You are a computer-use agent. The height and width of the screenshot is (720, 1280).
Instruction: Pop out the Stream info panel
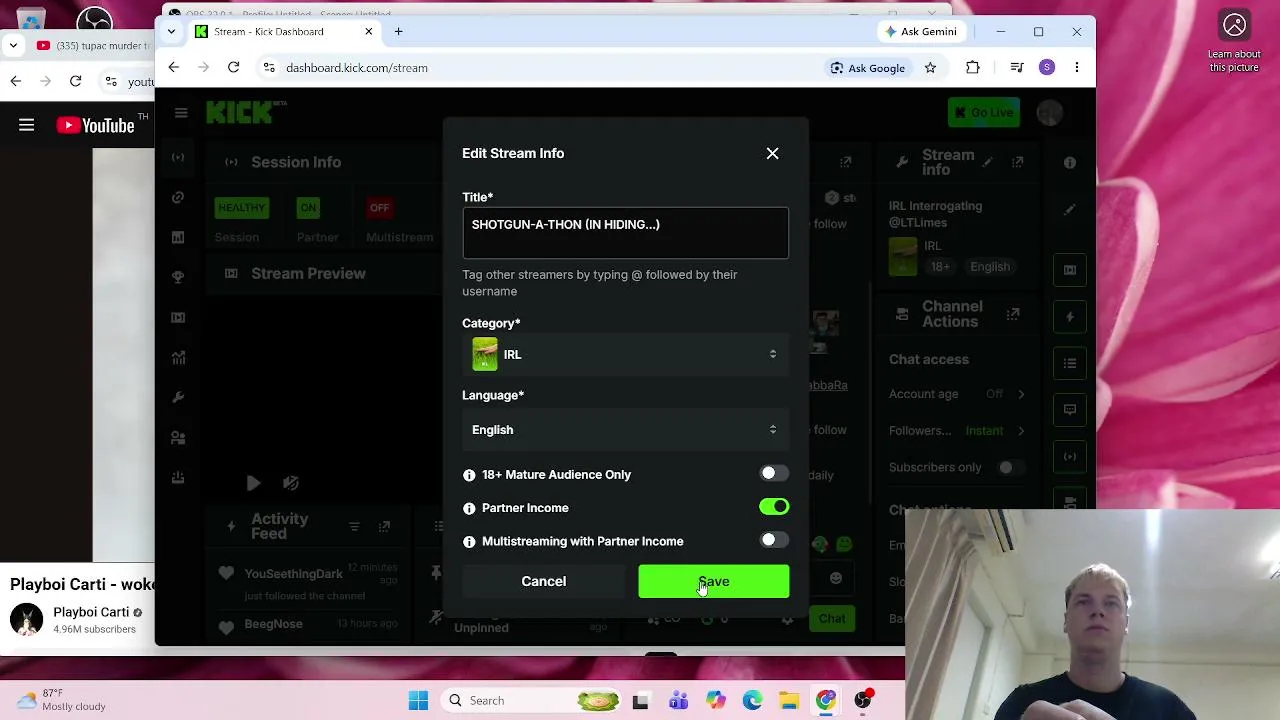click(x=1017, y=161)
